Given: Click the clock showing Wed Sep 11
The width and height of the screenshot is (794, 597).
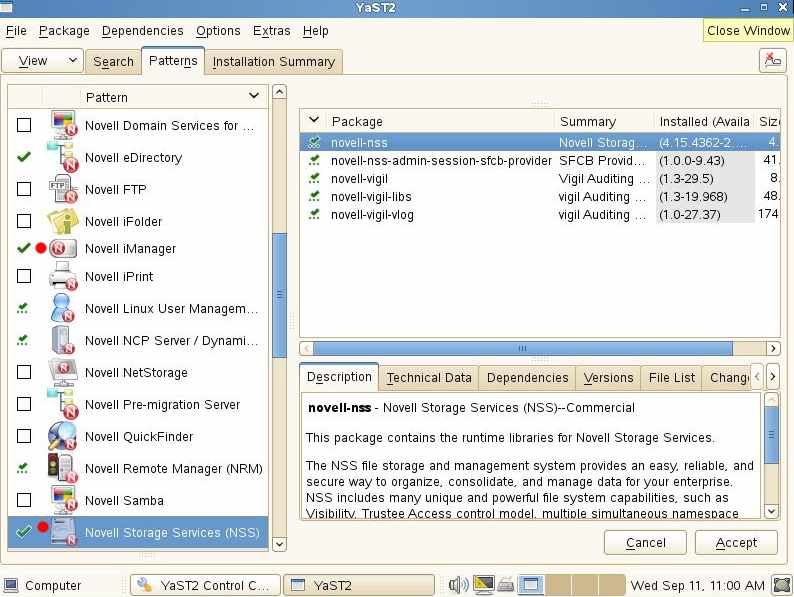Looking at the screenshot, I should [697, 585].
